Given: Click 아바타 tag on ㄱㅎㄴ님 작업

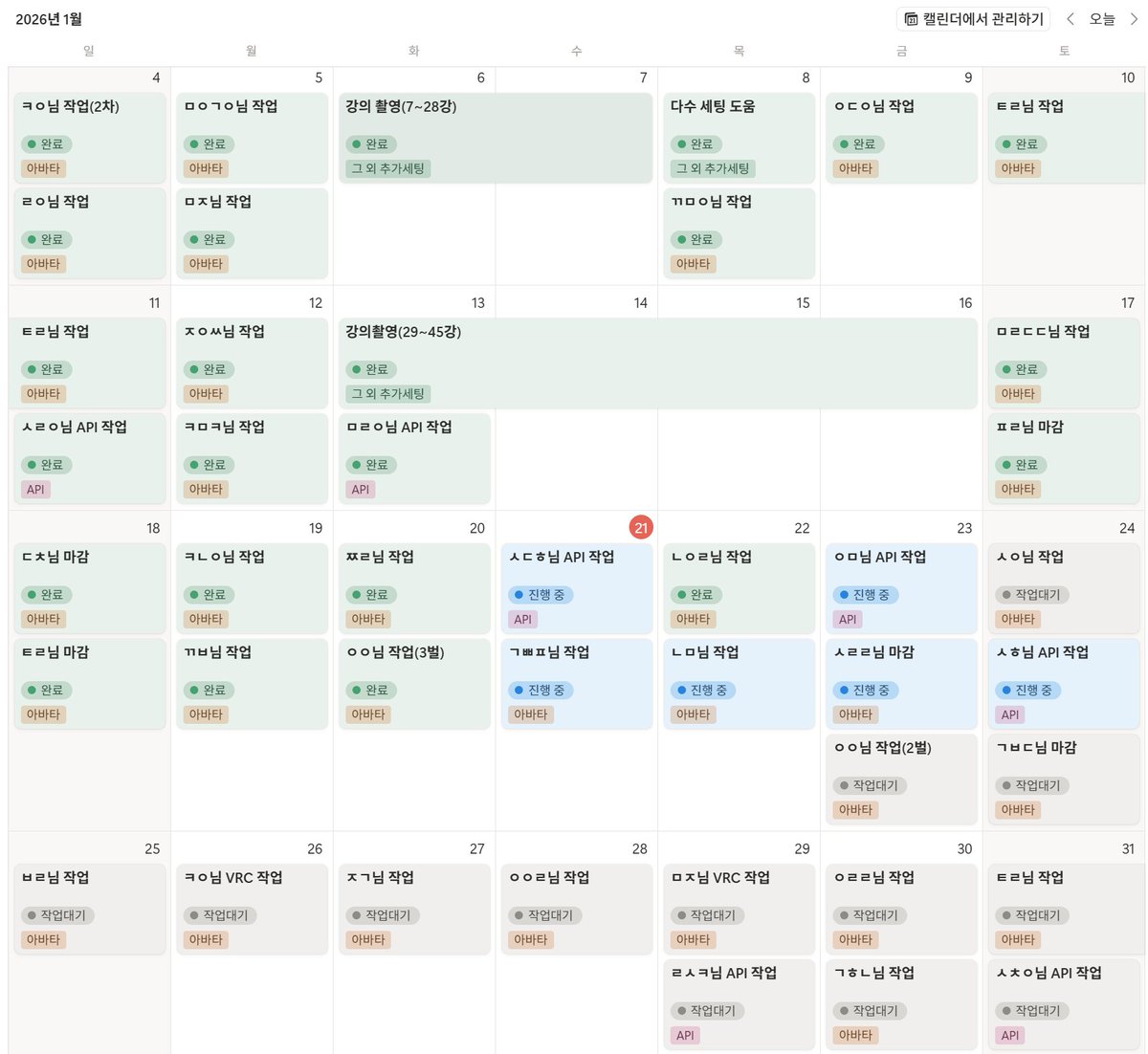Looking at the screenshot, I should tap(855, 1036).
